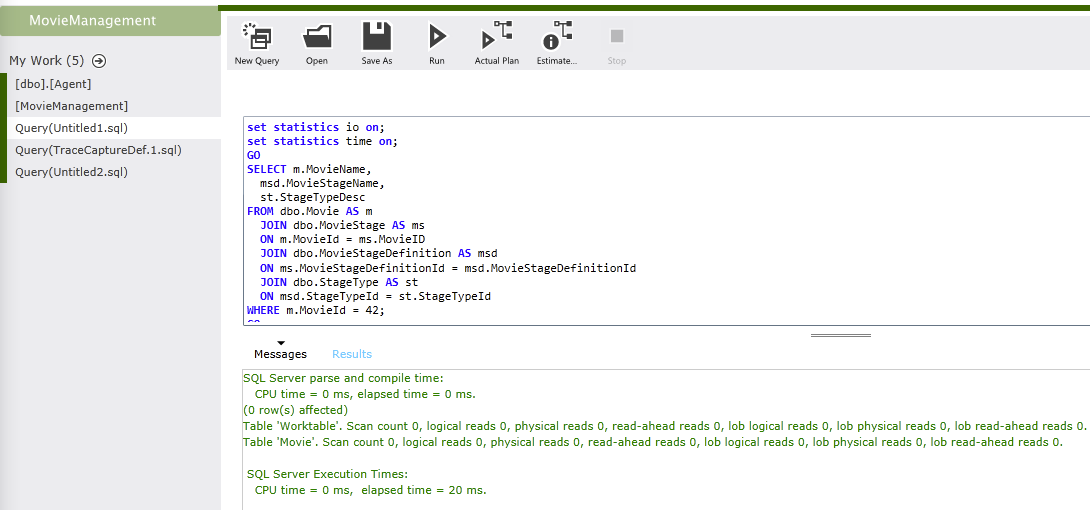Open the MovieManagement database header
Image resolution: width=1090 pixels, height=510 pixels.
pos(111,21)
